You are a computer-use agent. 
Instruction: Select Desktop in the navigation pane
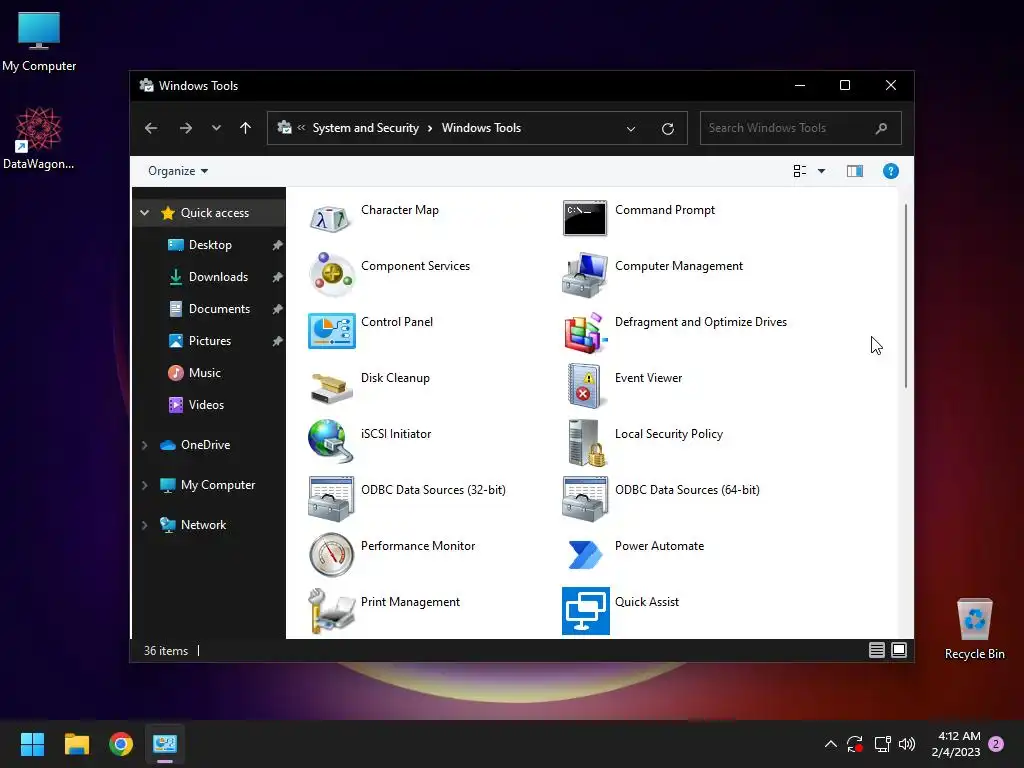tap(209, 245)
